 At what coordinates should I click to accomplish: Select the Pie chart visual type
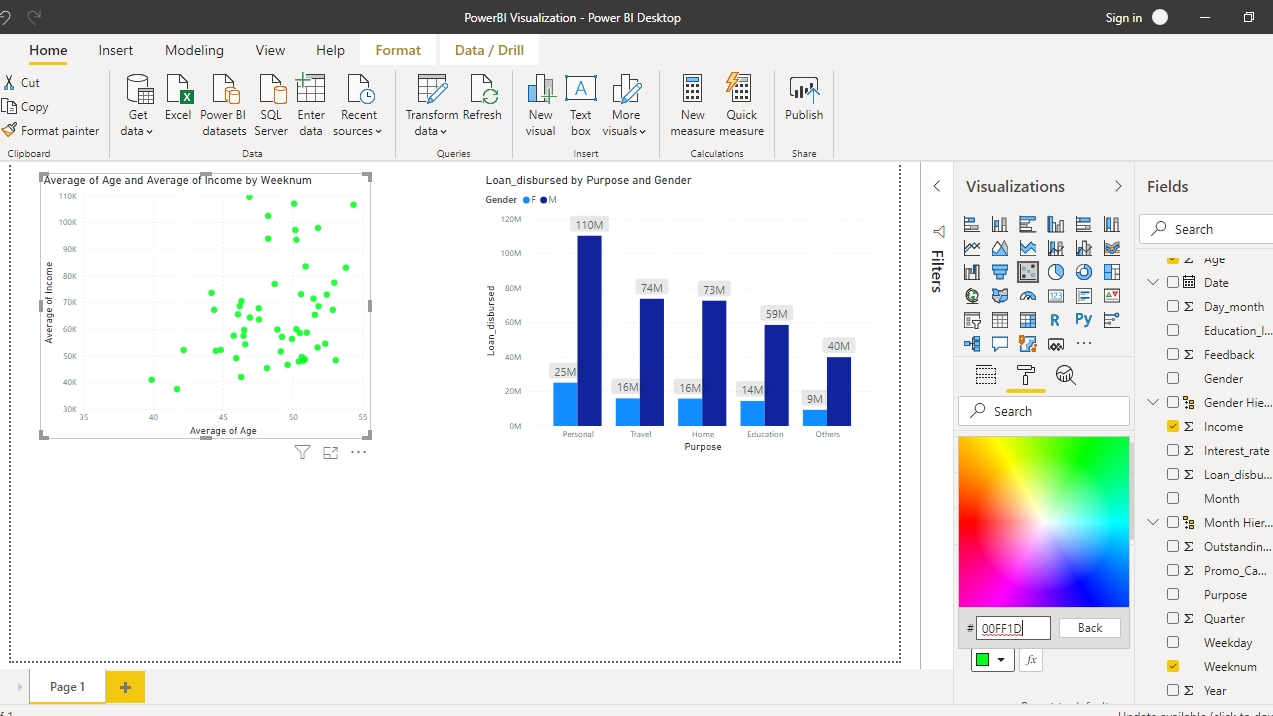tap(1056, 272)
